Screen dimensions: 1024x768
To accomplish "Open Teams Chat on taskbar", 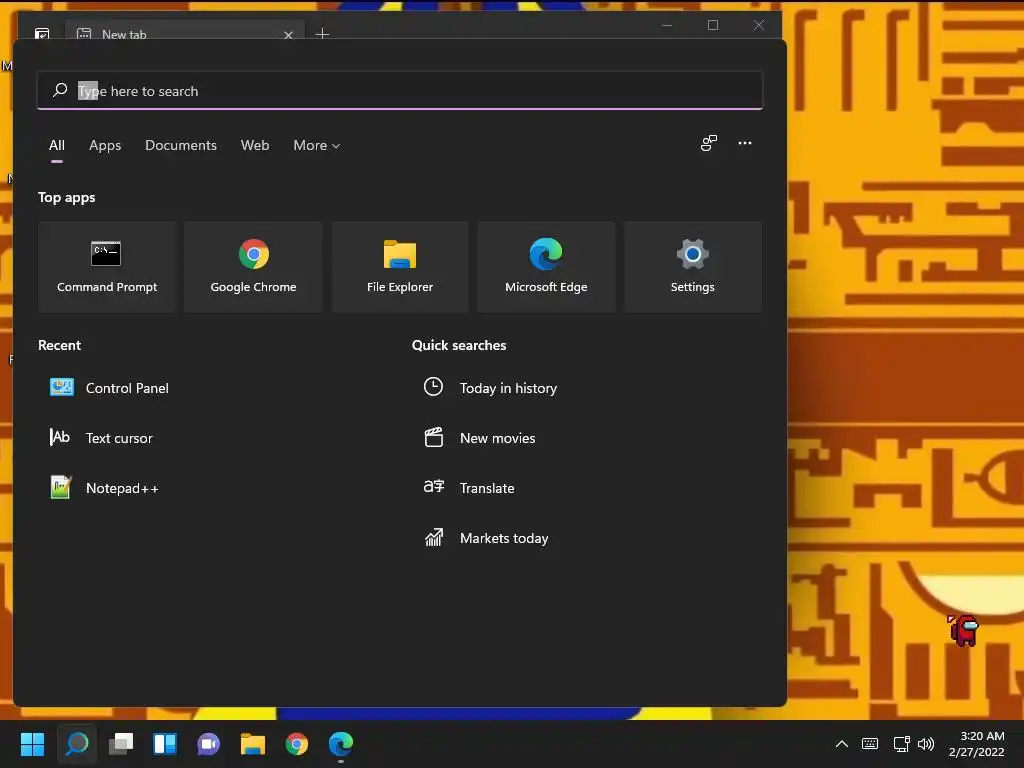I will coord(208,744).
